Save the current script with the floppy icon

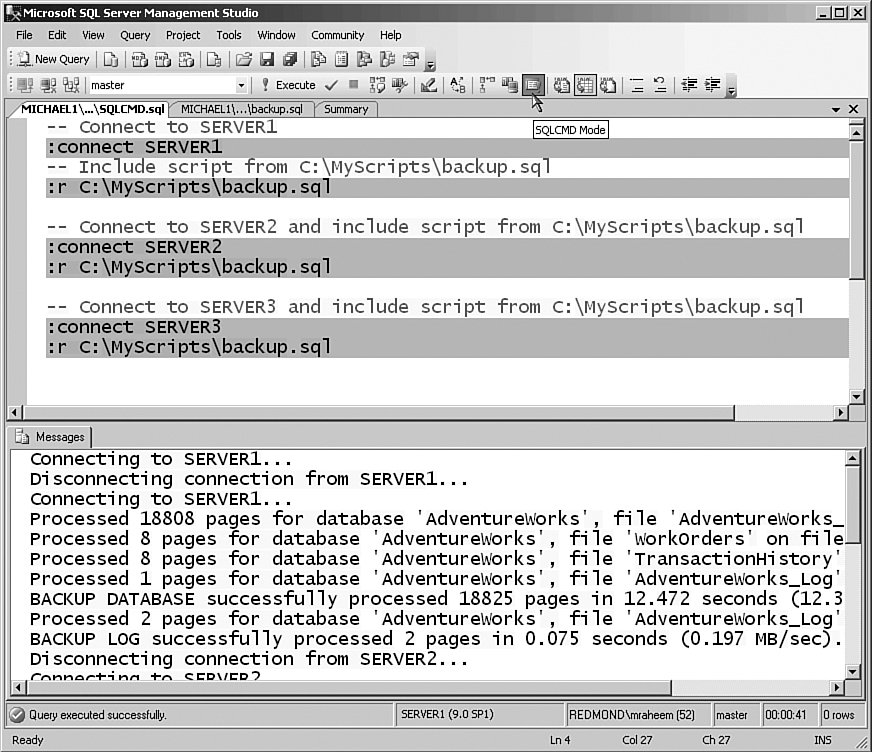click(x=267, y=60)
